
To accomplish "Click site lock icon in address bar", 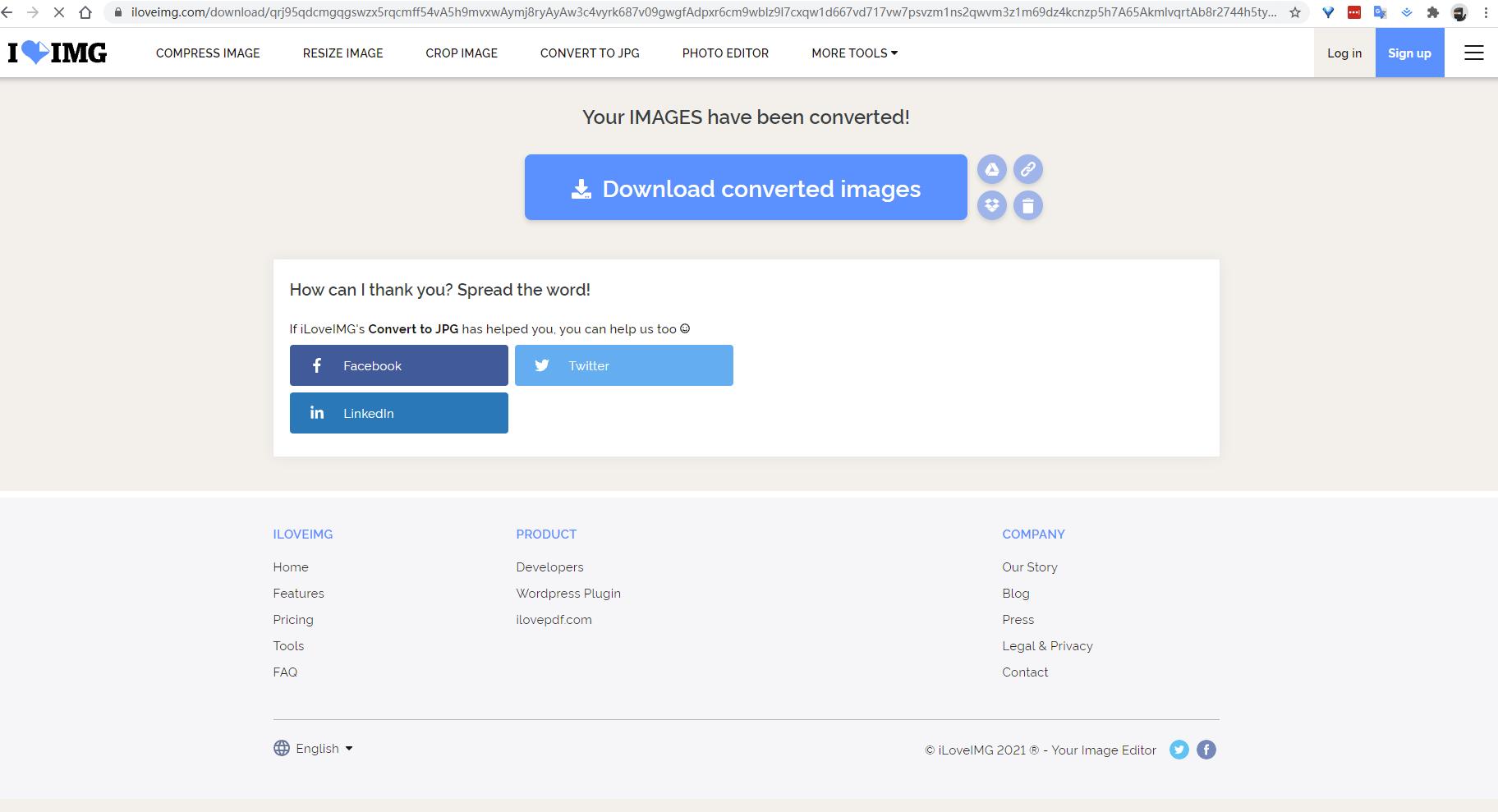I will click(117, 12).
